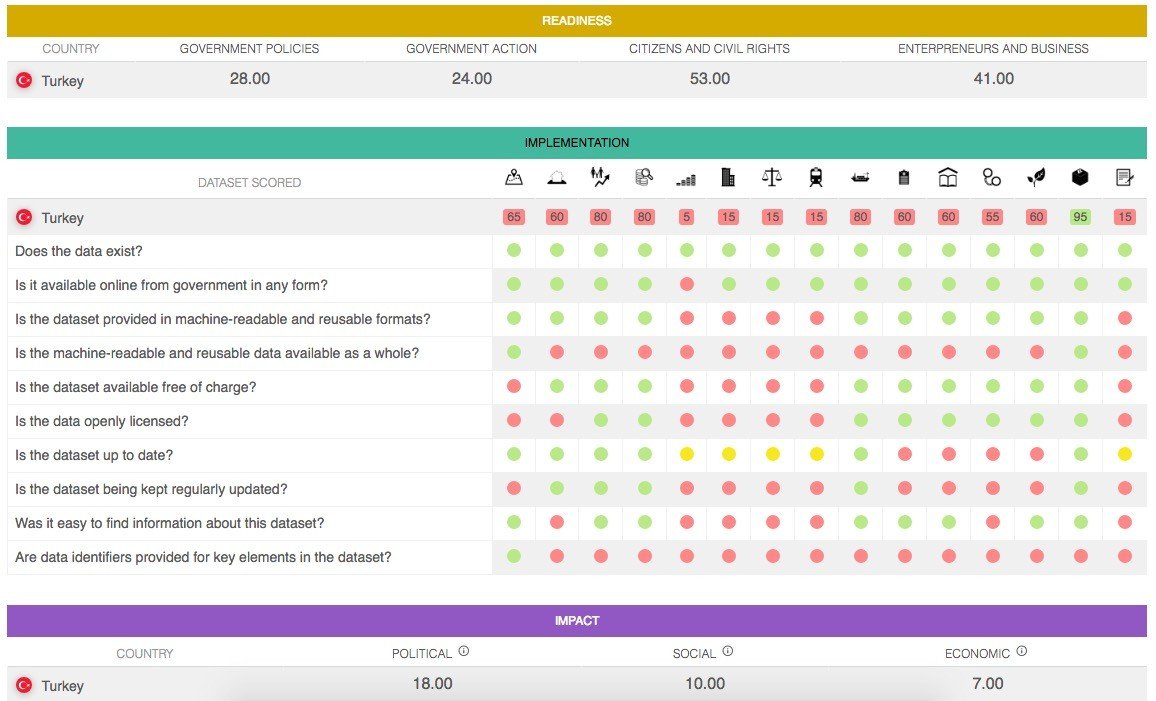
Task: Click the IMPLEMENTATION section header
Action: tap(577, 143)
